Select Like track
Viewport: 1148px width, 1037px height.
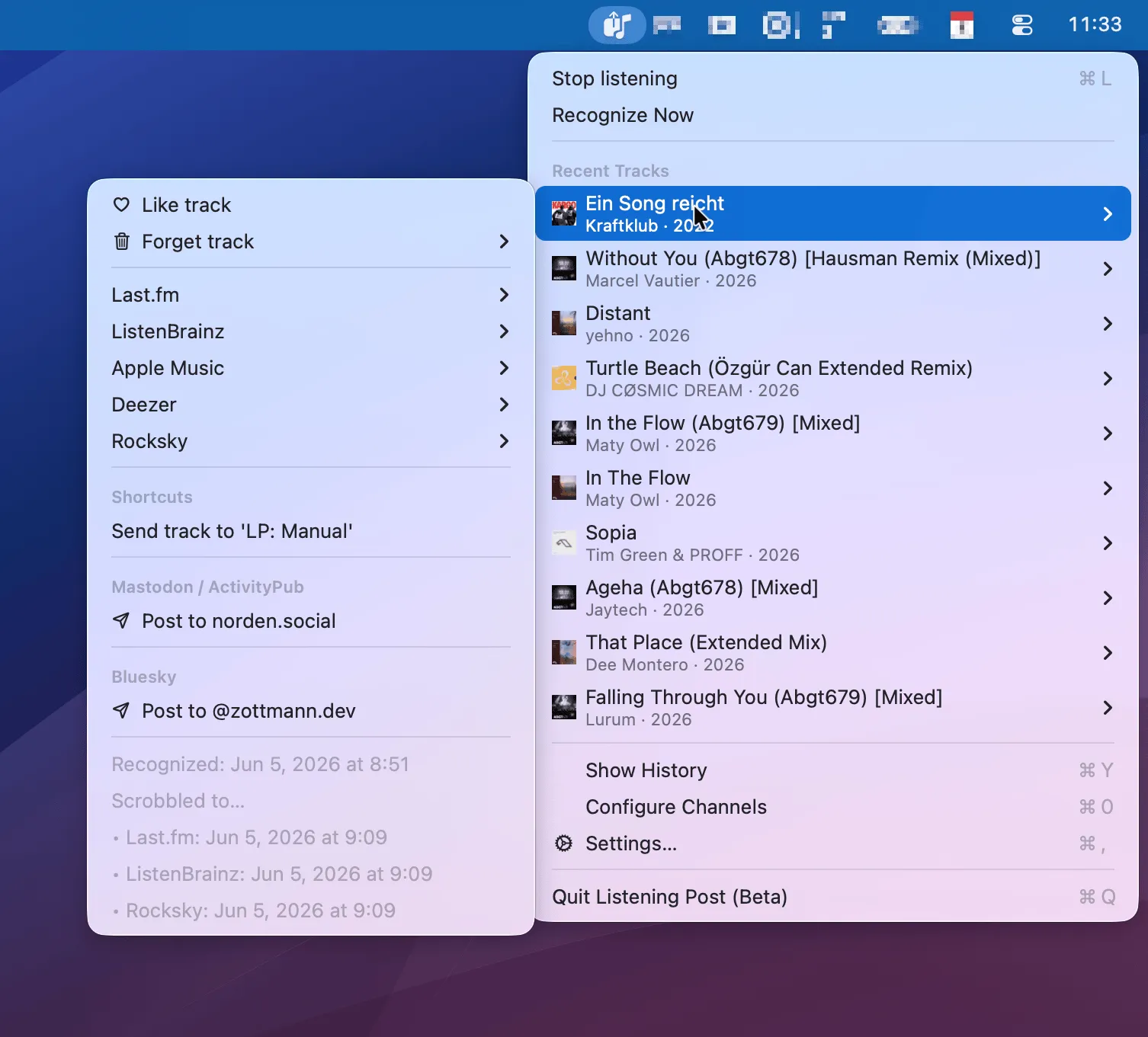[311, 205]
